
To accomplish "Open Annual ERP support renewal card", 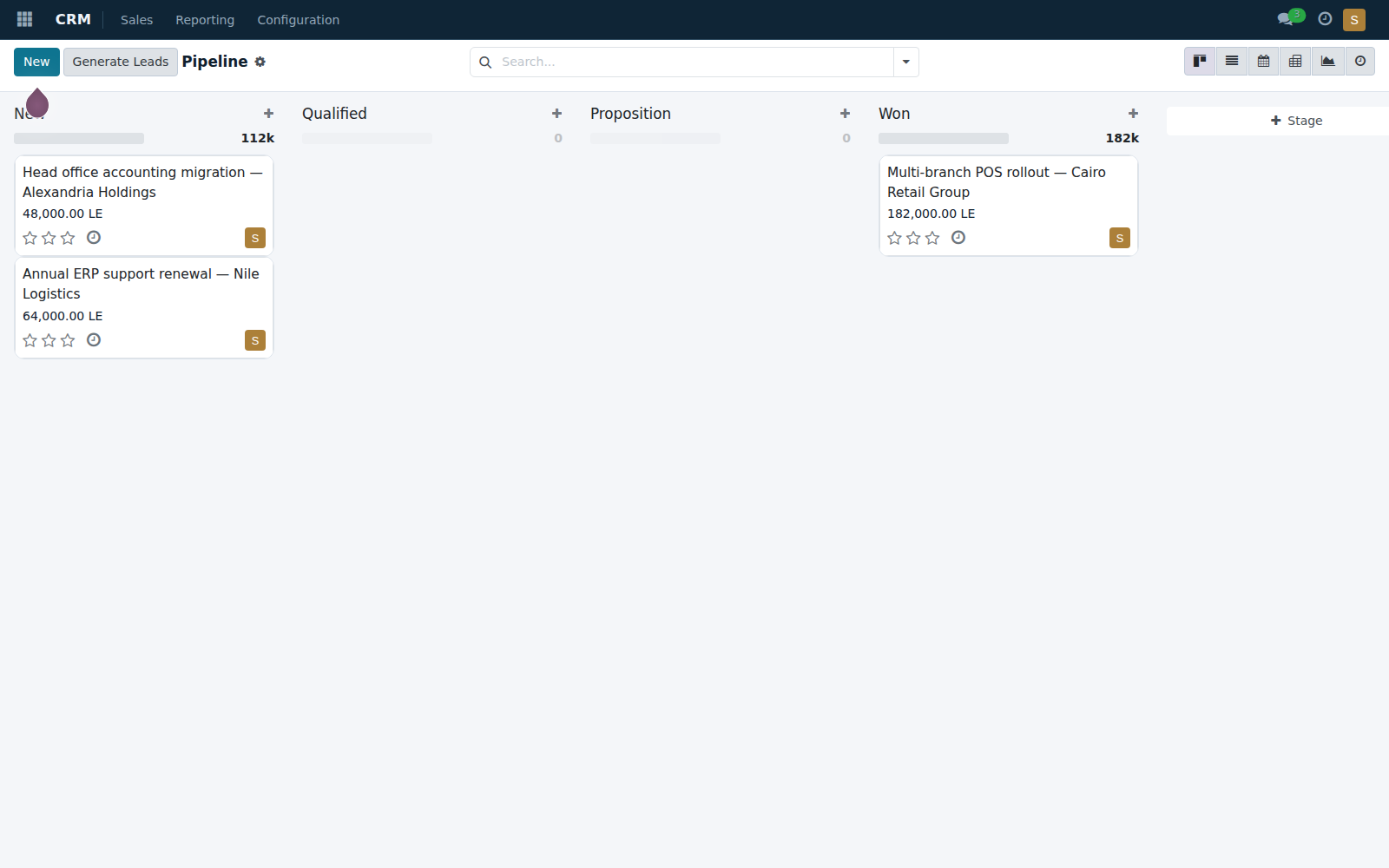I will coord(144,308).
